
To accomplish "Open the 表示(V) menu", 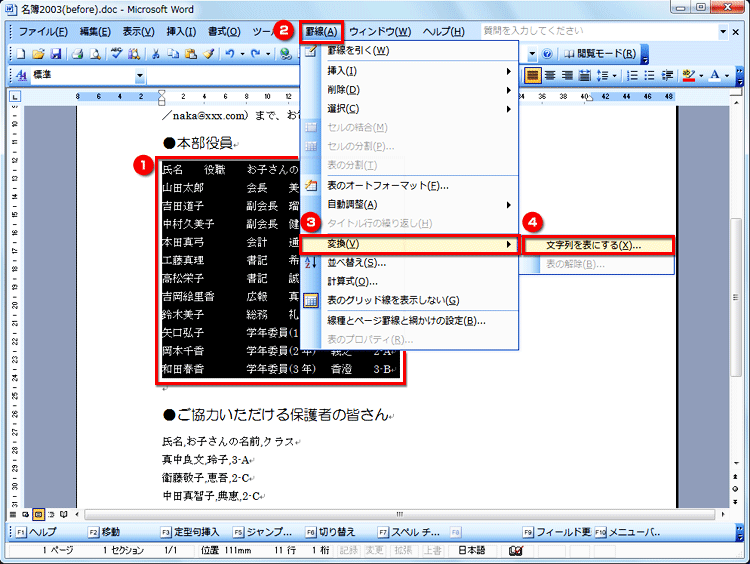I will [138, 32].
